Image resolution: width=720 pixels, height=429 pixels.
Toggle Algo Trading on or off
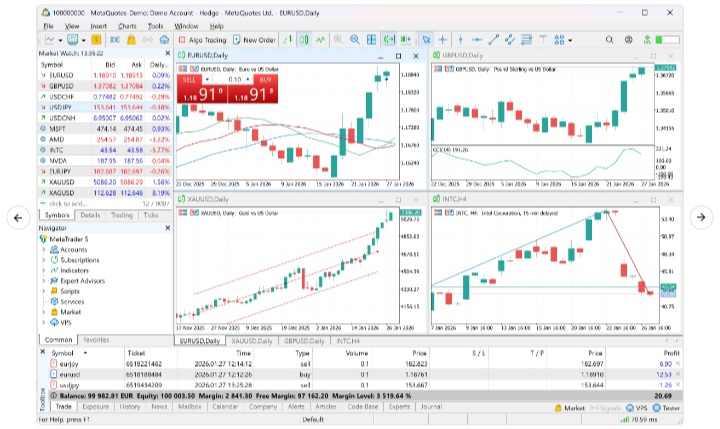(202, 40)
